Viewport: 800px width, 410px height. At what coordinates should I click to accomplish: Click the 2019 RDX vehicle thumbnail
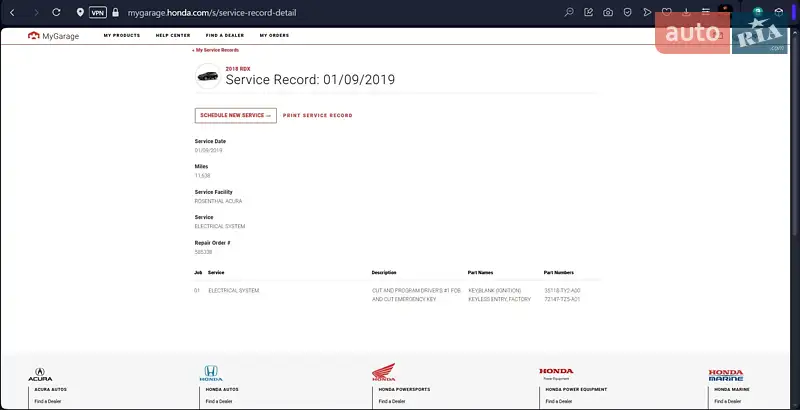208,76
